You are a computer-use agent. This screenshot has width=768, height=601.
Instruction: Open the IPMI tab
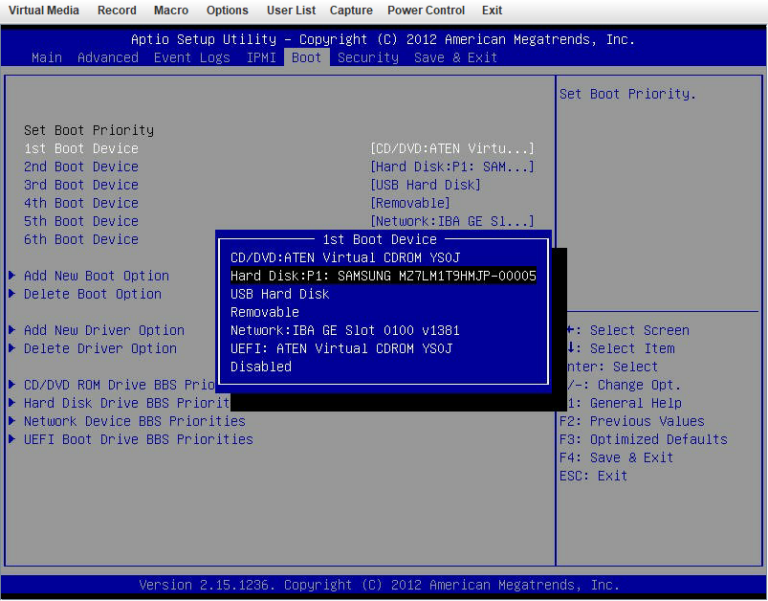(x=264, y=58)
